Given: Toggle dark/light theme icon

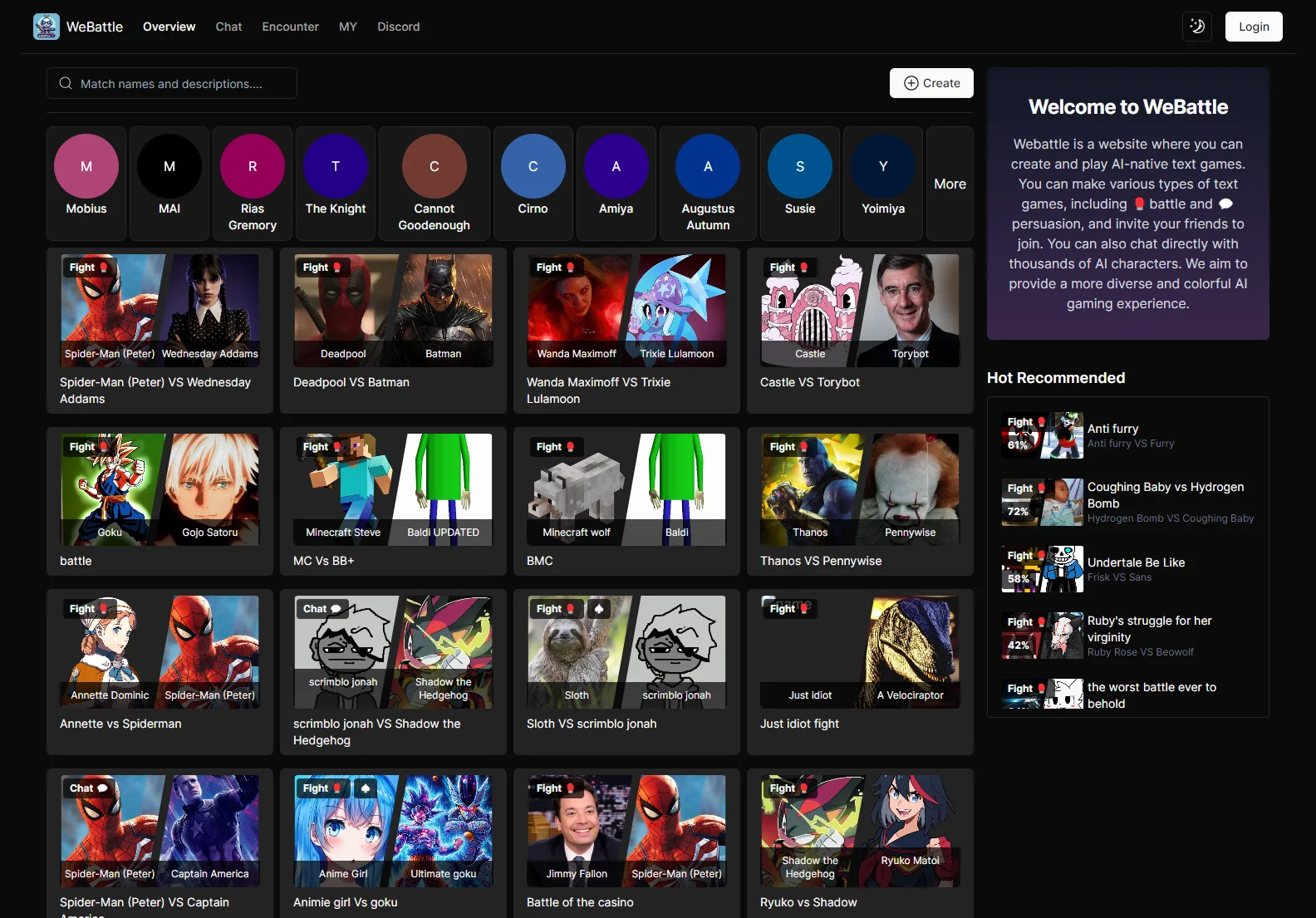Looking at the screenshot, I should pos(1197,27).
